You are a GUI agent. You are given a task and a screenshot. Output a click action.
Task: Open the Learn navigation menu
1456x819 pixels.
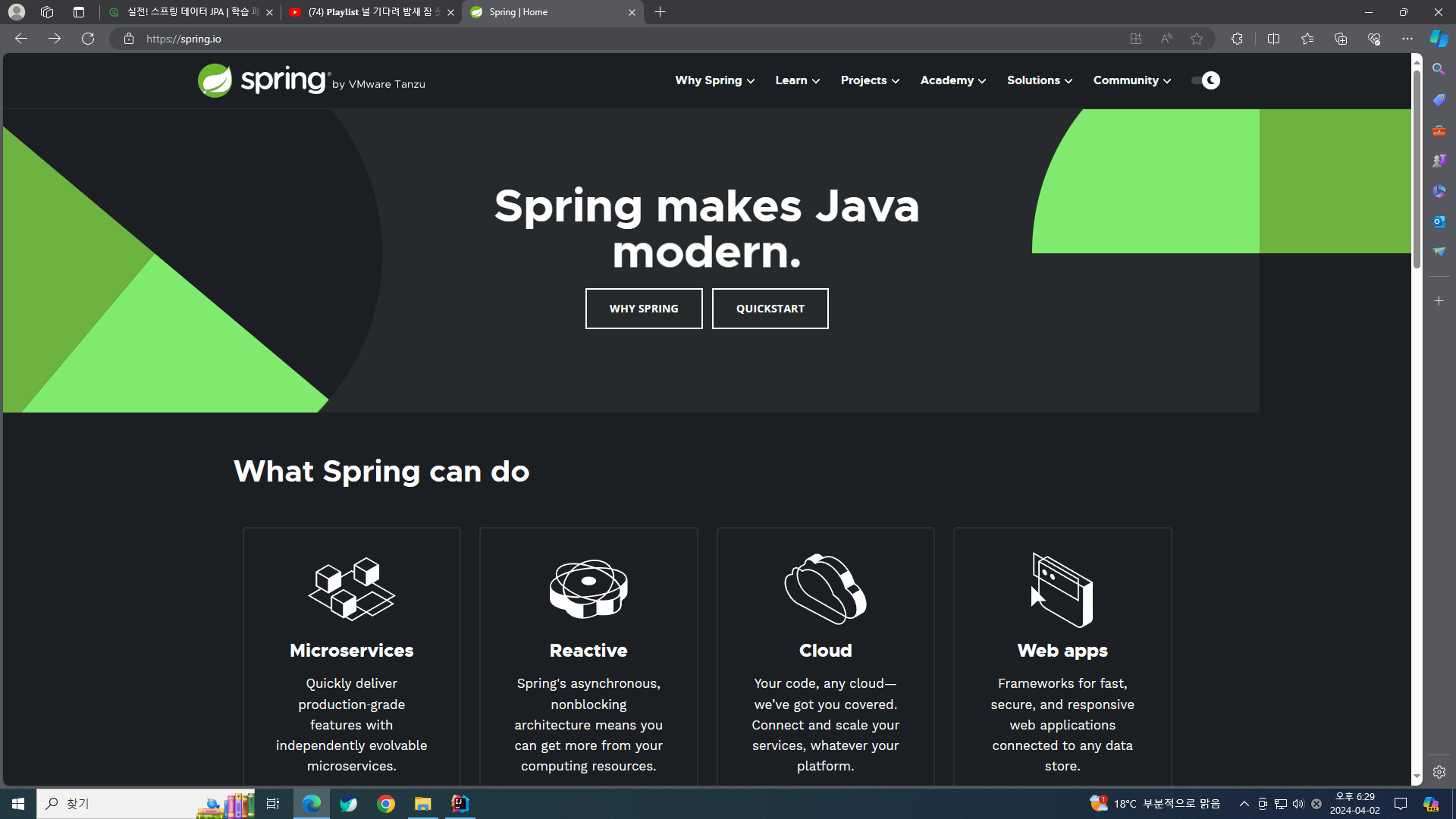[x=797, y=80]
